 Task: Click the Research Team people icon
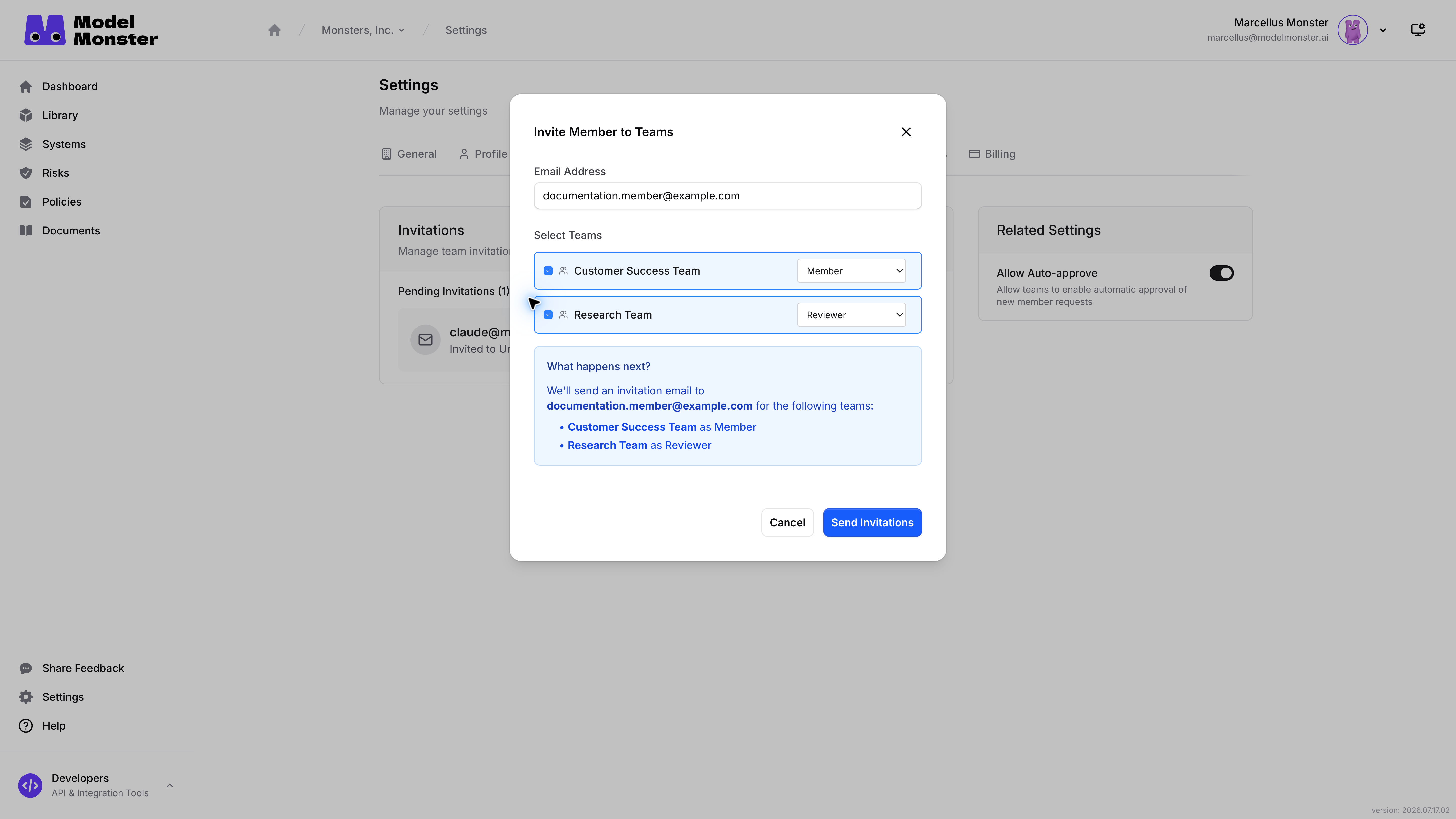[563, 315]
